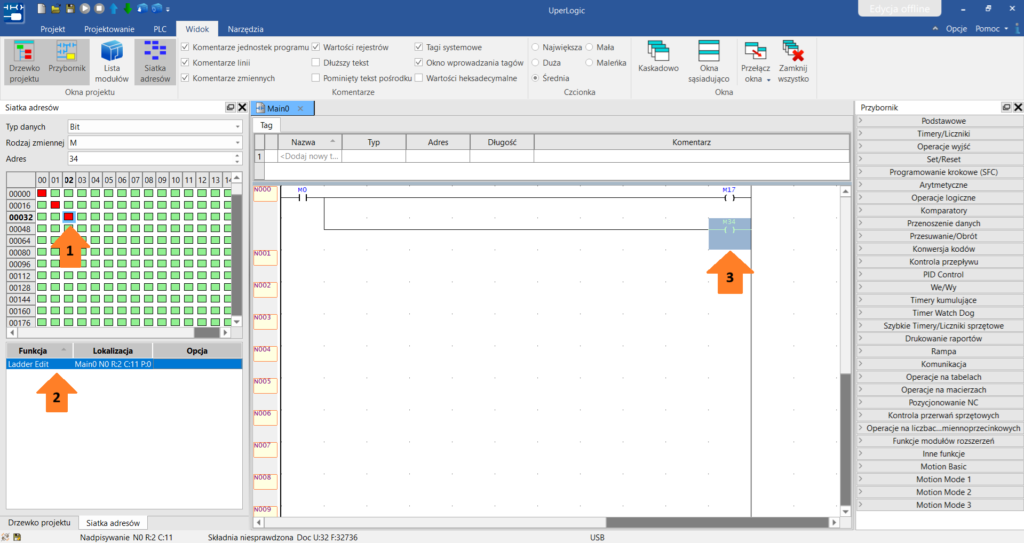Toggle Drzewko projektu panel button

coord(24,62)
